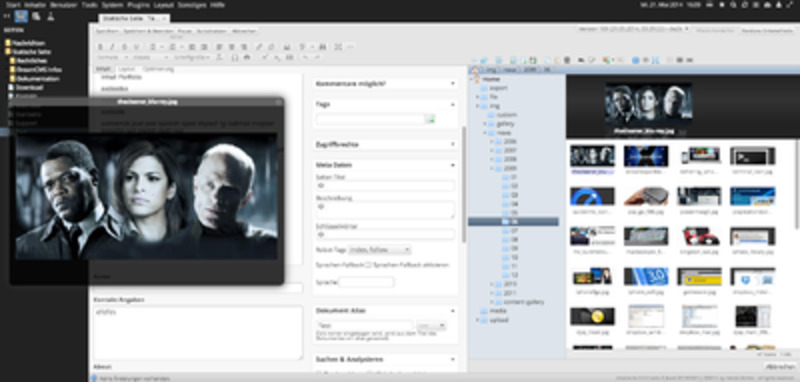The height and width of the screenshot is (382, 800).
Task: Close the image preview popup
Action: pos(278,102)
